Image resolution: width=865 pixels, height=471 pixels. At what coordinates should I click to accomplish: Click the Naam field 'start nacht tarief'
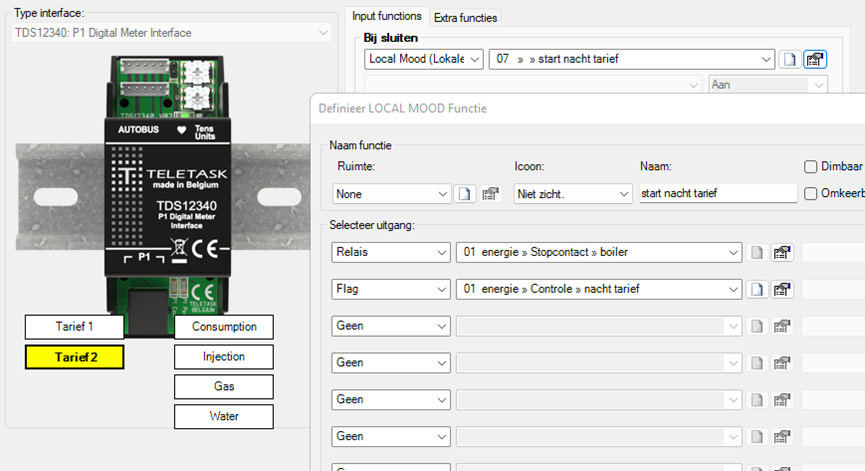[717, 193]
